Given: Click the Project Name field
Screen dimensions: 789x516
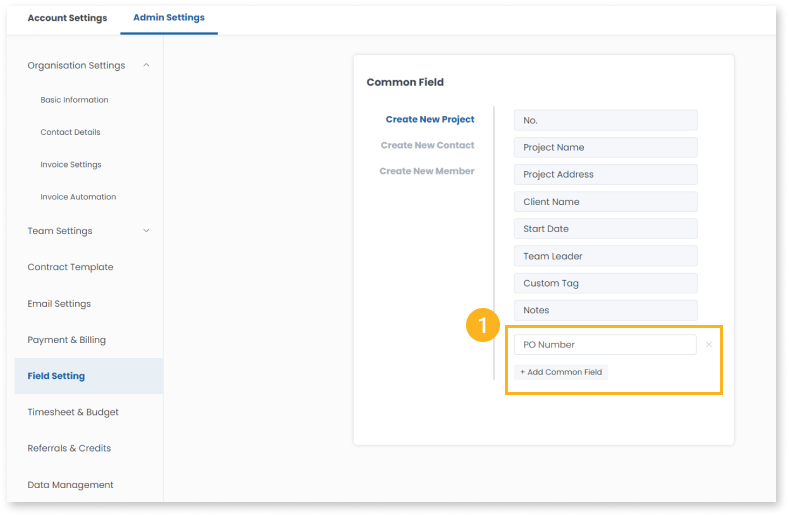Looking at the screenshot, I should [x=605, y=148].
